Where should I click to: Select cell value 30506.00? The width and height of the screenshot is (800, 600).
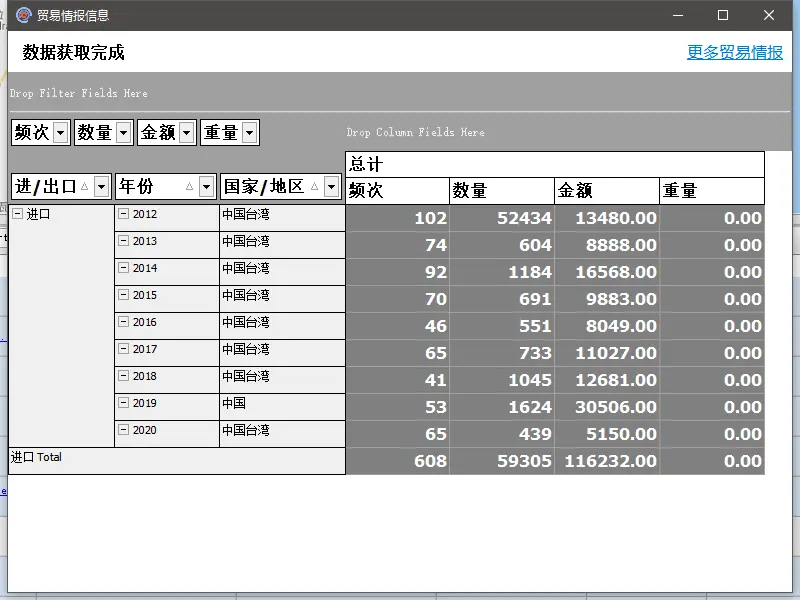click(x=607, y=408)
